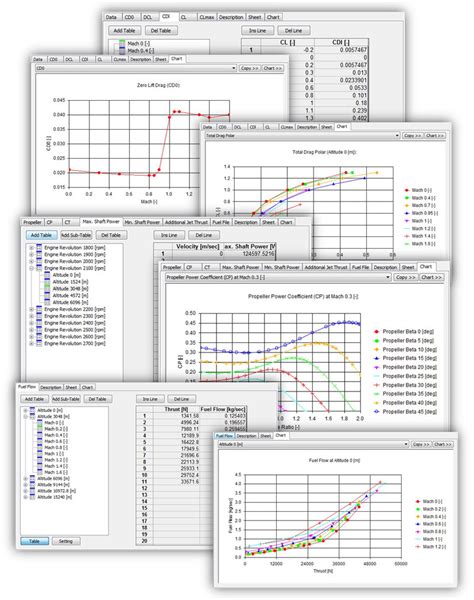Click the Altitude 3048 [m] green table icon
This screenshot has width=474, height=600.
[x=47, y=289]
